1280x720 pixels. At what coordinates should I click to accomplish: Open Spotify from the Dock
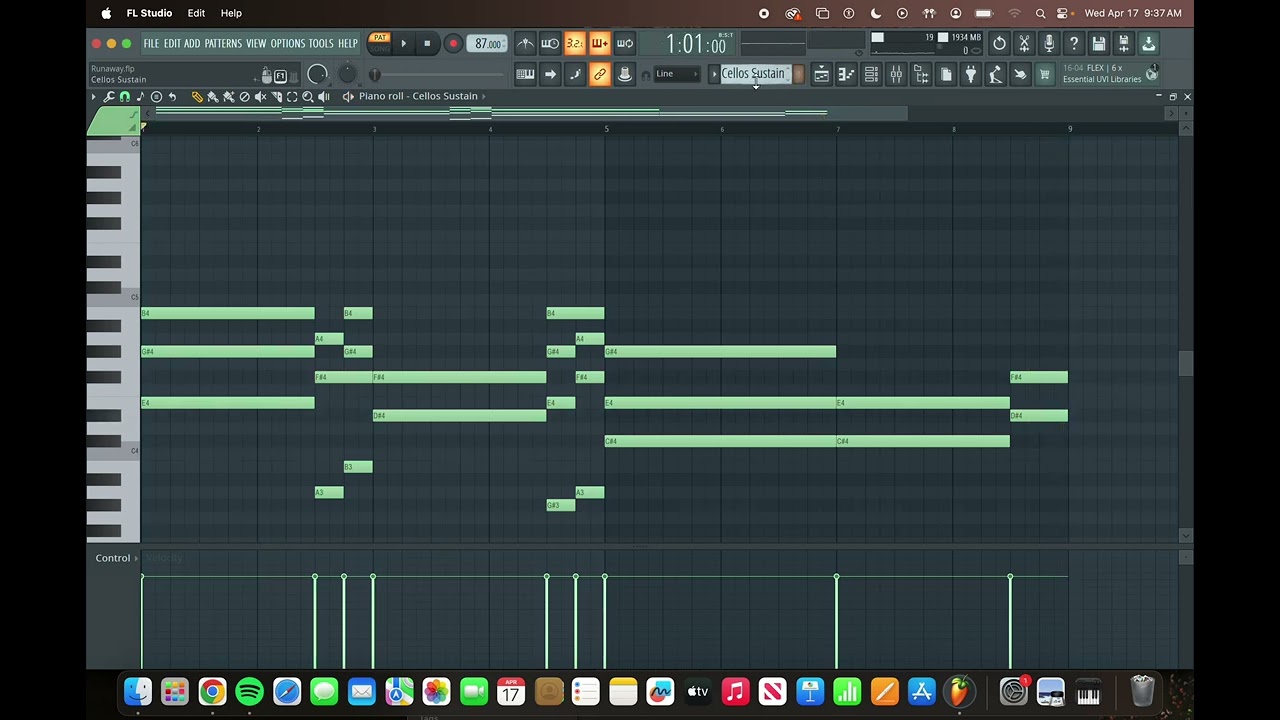(x=249, y=691)
